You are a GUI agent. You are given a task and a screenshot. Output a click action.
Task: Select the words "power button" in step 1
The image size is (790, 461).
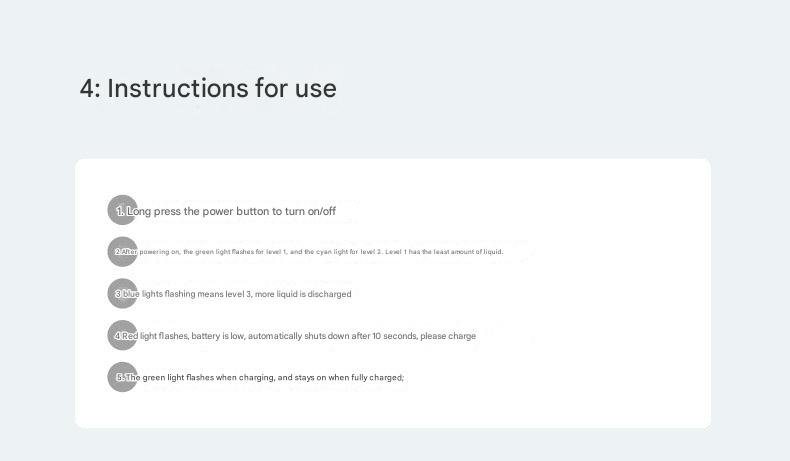tap(236, 211)
